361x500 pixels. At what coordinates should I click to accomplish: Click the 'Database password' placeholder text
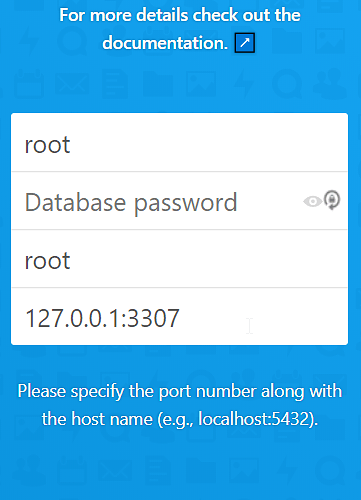(131, 203)
